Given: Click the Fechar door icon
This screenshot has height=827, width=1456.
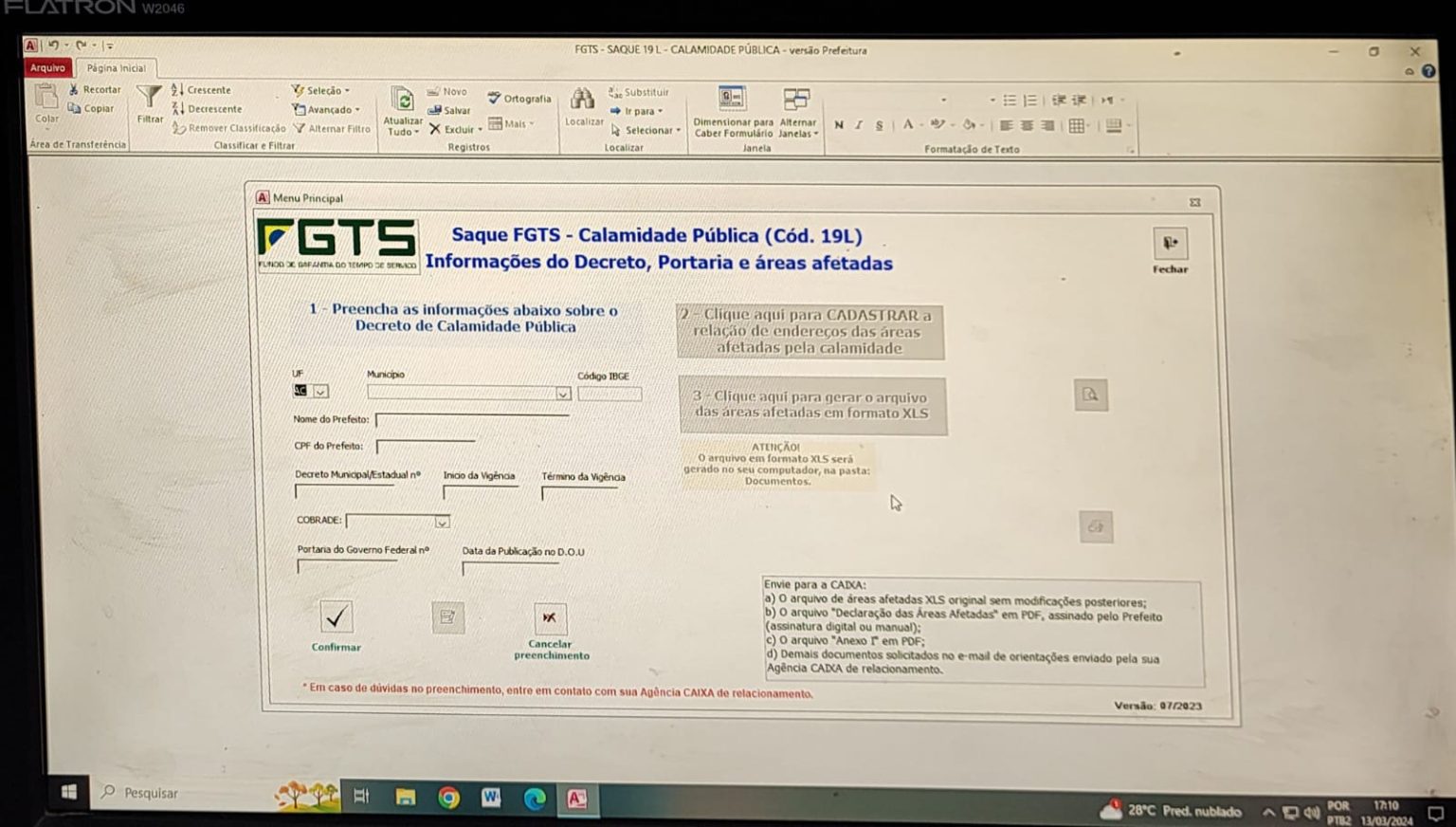Looking at the screenshot, I should click(1170, 244).
